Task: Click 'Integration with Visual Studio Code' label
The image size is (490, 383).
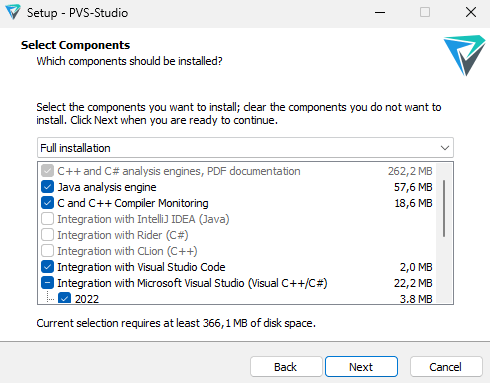Action: pyautogui.click(x=141, y=267)
